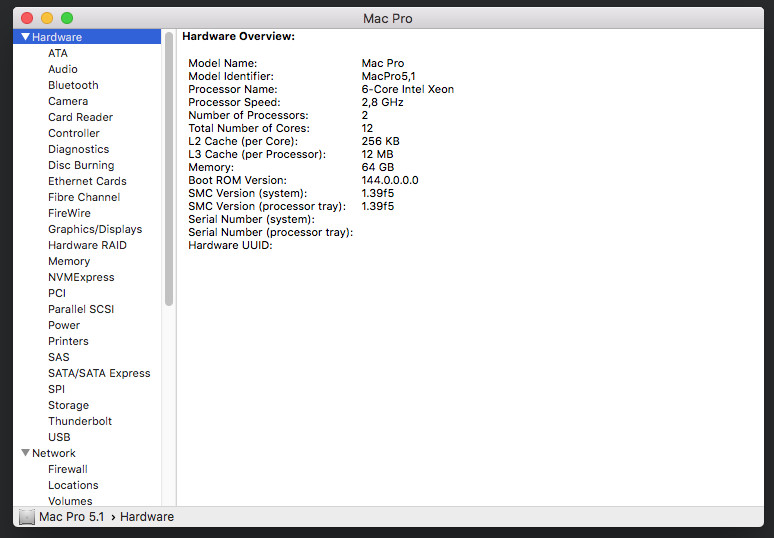Open the Hardware RAID section
This screenshot has height=538, width=774.
click(x=87, y=245)
